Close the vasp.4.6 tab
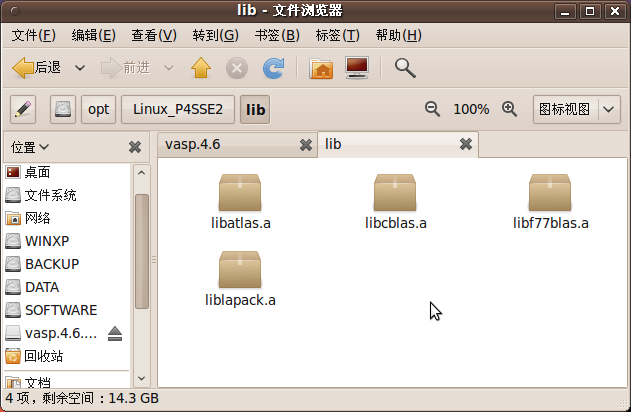The height and width of the screenshot is (412, 631). pyautogui.click(x=306, y=145)
